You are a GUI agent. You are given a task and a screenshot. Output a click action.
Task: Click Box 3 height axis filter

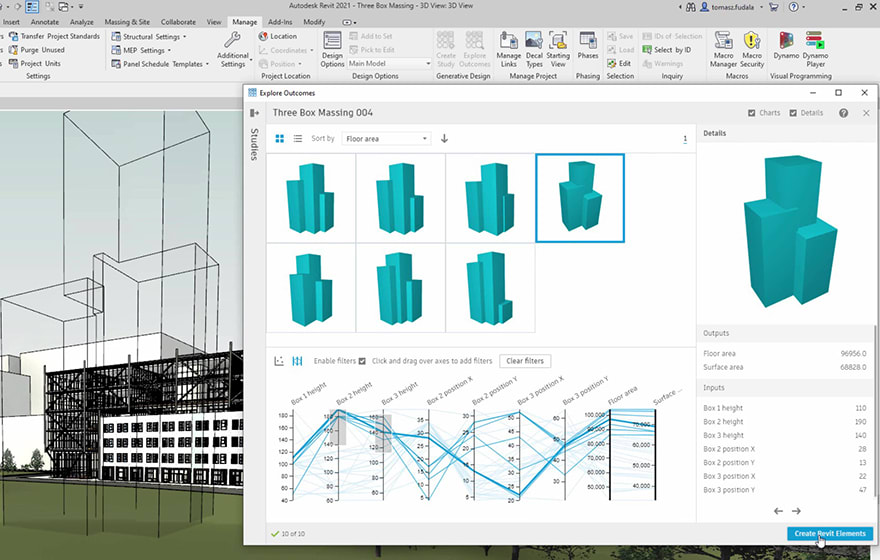click(384, 455)
